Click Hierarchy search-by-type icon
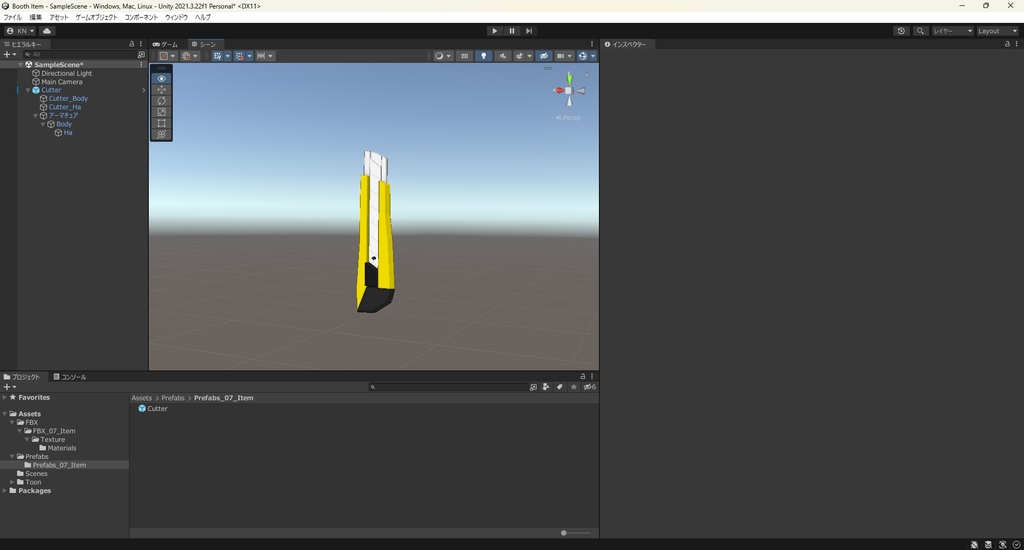The image size is (1024, 550). tap(140, 55)
